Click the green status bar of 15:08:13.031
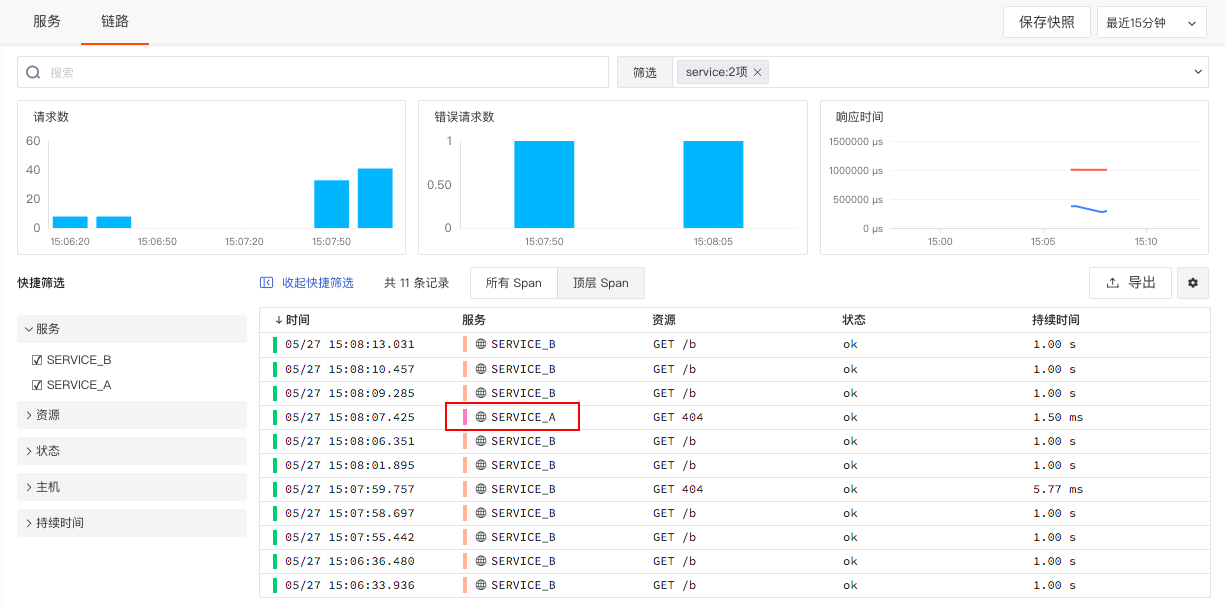The height and width of the screenshot is (610, 1225). click(275, 345)
